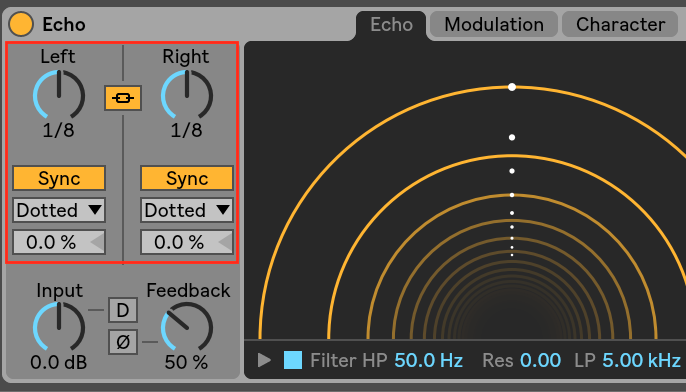Click the Right delay offset 0.0 % field
The width and height of the screenshot is (686, 392).
click(x=187, y=242)
